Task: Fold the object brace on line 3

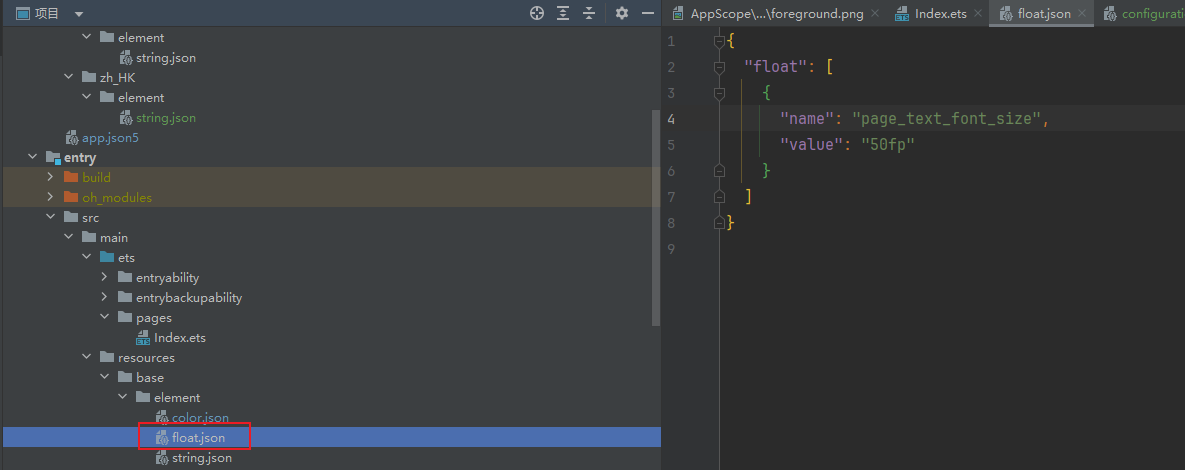Action: (x=719, y=93)
